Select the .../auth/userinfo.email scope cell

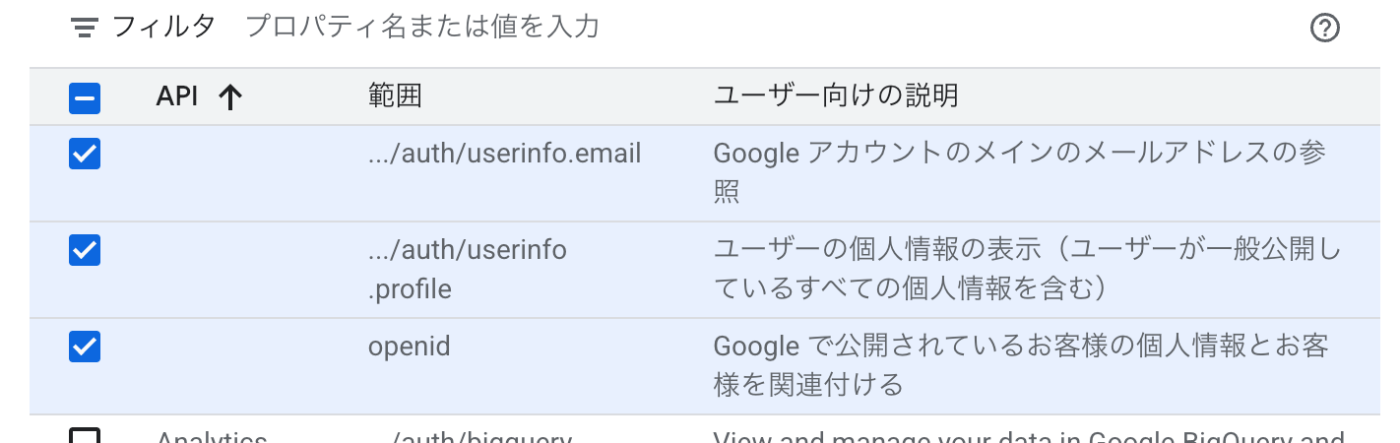pos(505,154)
